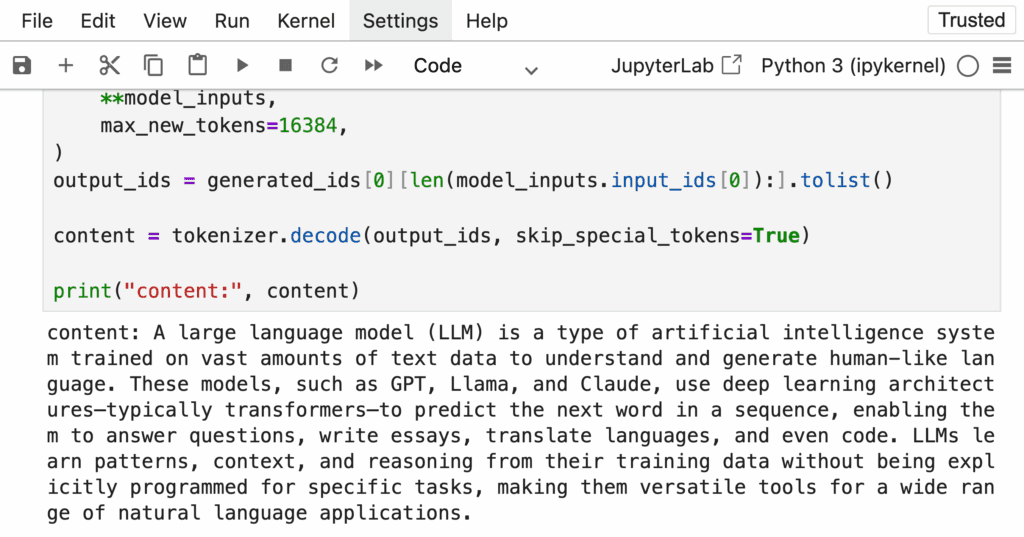Check the kernel status circle indicator
Viewport: 1024px width, 537px height.
coord(968,66)
